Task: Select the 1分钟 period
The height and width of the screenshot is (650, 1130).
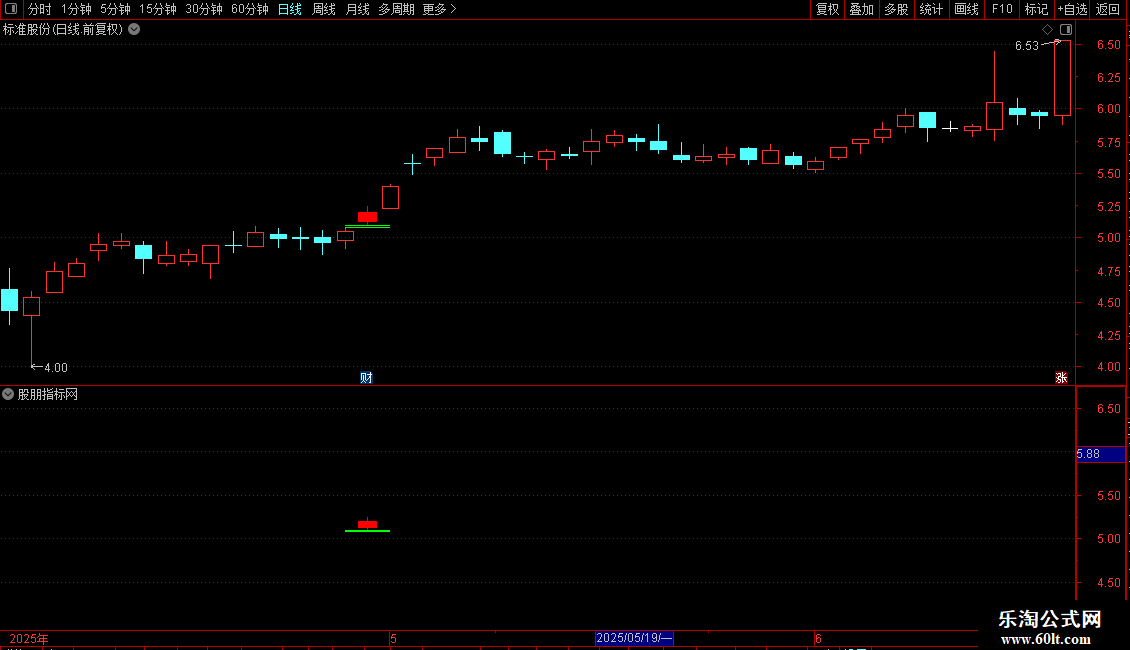Action: pos(76,9)
